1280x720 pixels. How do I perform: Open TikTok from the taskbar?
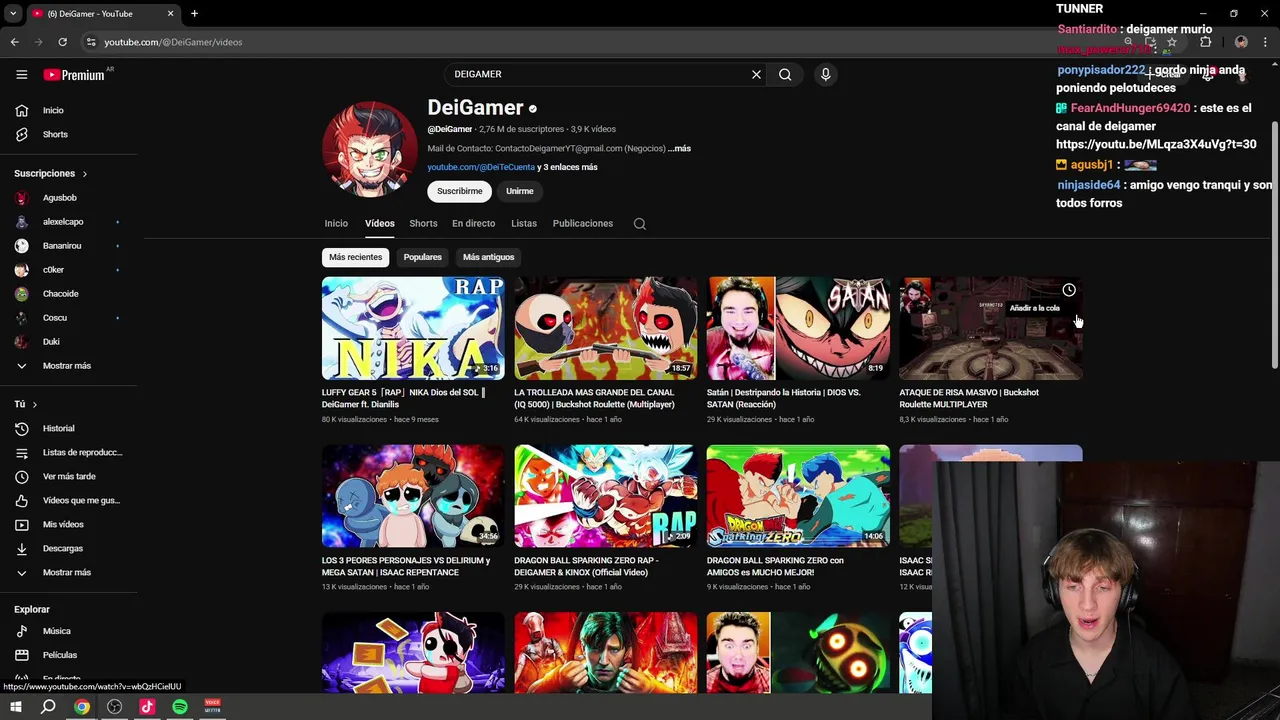[147, 707]
